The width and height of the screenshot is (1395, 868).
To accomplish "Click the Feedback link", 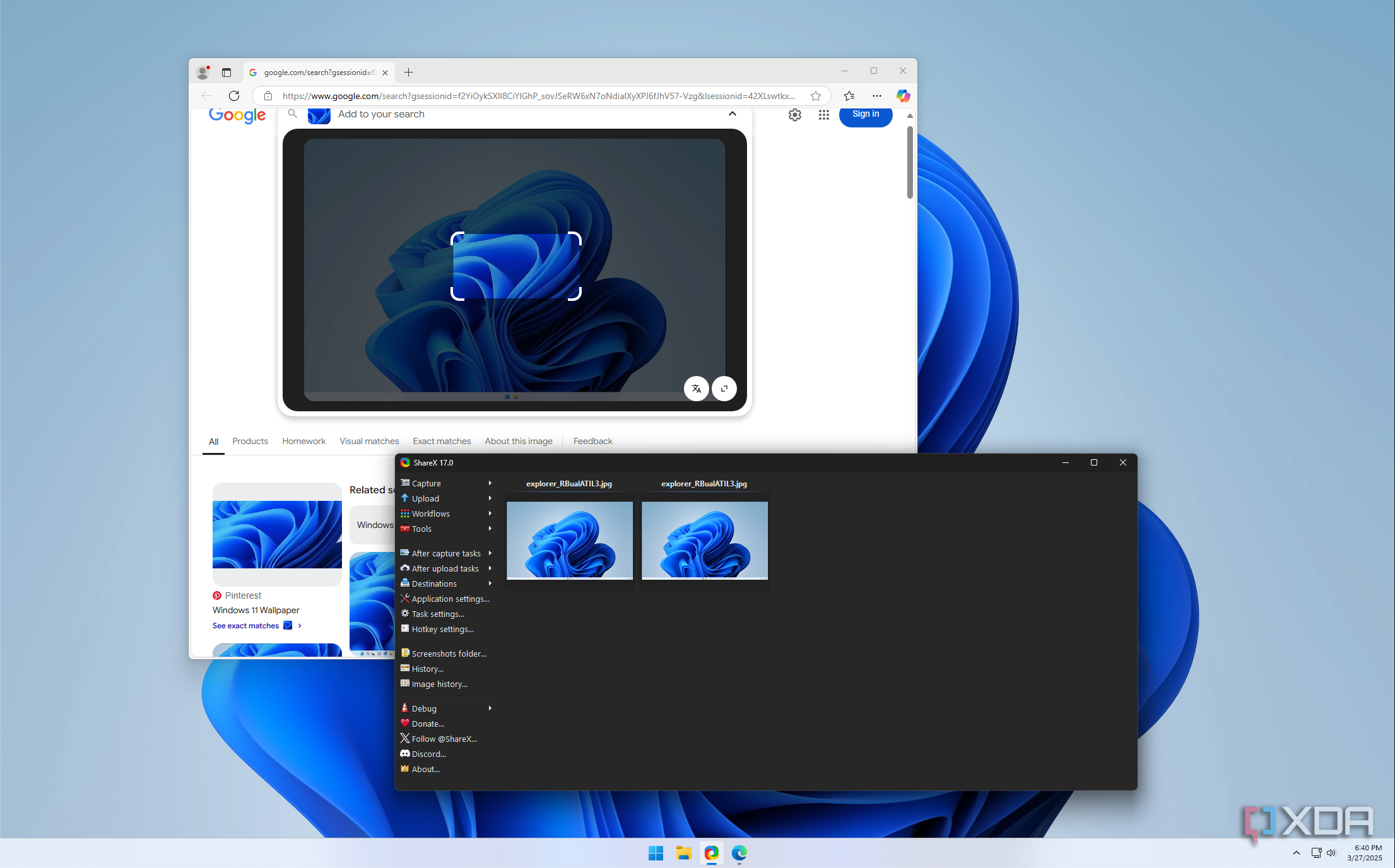I will 592,441.
